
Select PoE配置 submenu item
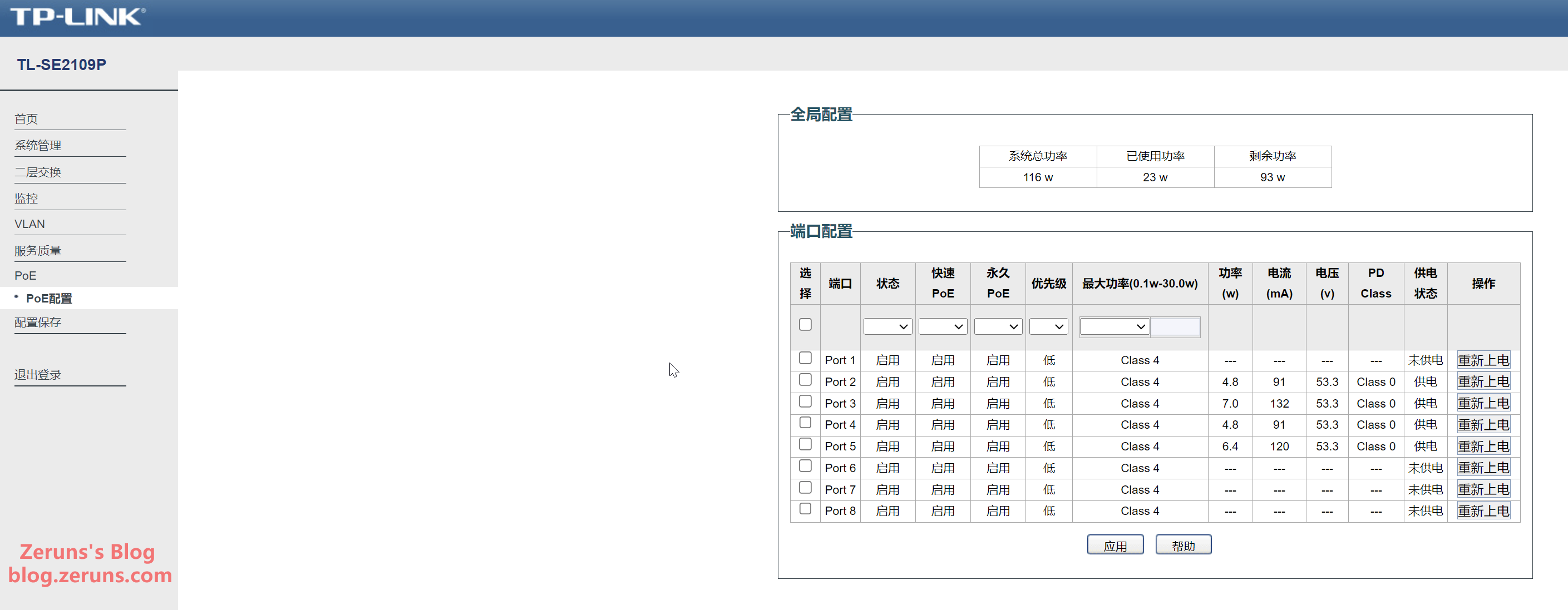click(49, 299)
